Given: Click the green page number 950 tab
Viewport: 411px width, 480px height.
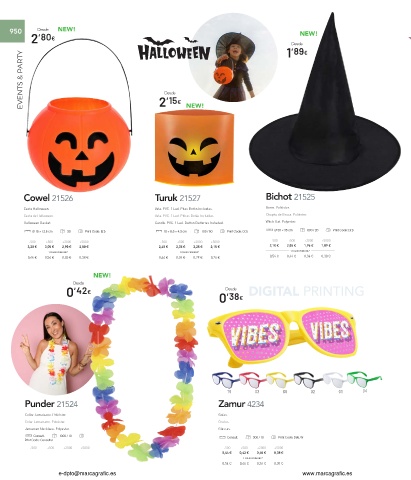Looking at the screenshot, I should 13,31.
